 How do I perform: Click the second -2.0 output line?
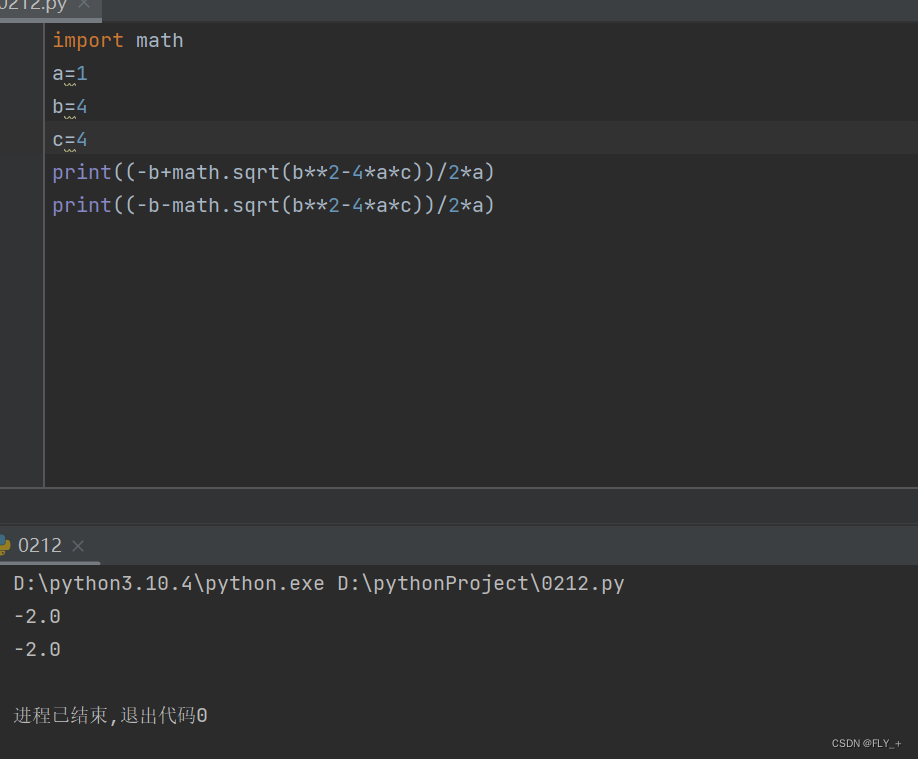click(36, 649)
